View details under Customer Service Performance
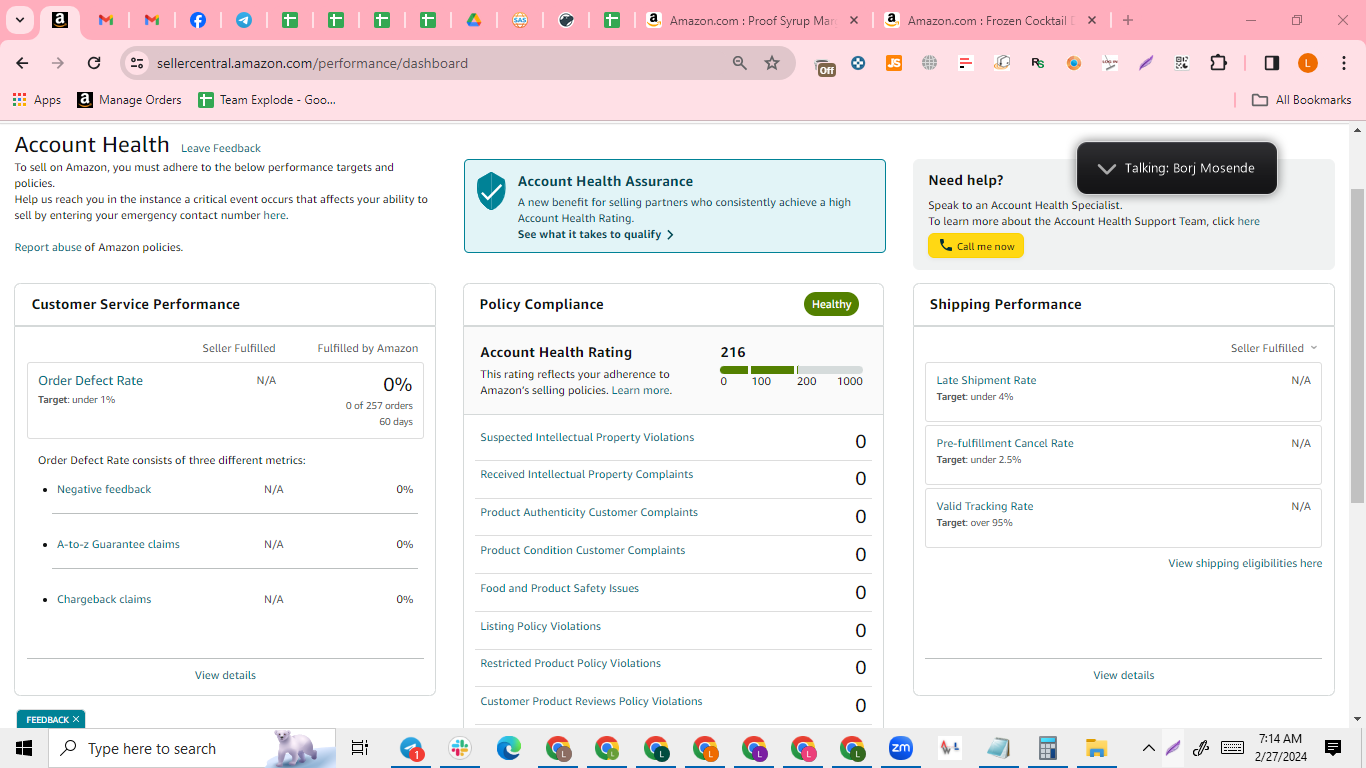 pyautogui.click(x=225, y=675)
